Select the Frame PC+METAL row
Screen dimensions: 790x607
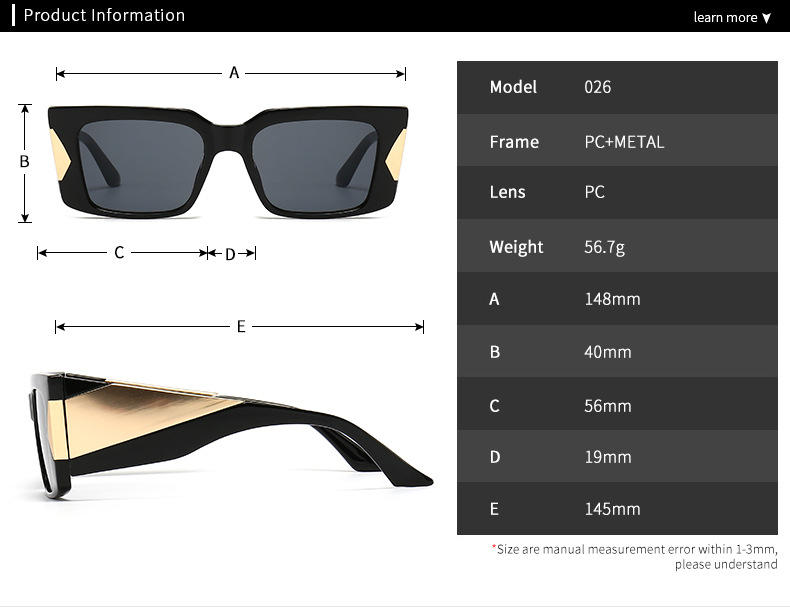pos(617,141)
